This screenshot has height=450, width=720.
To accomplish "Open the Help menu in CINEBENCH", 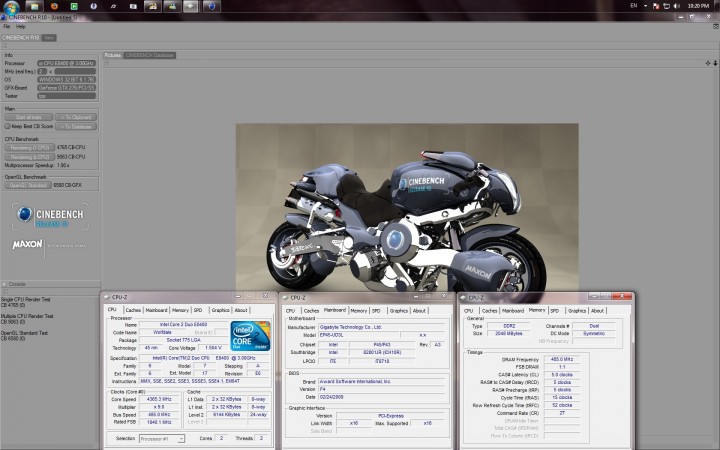I will pos(21,27).
